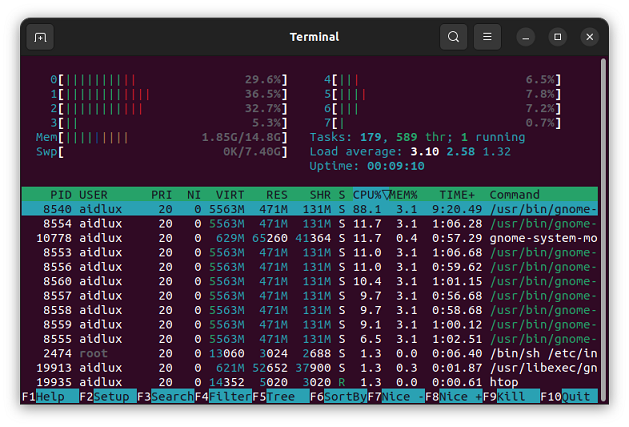The width and height of the screenshot is (629, 427).
Task: Maximize the Terminal window
Action: click(558, 37)
